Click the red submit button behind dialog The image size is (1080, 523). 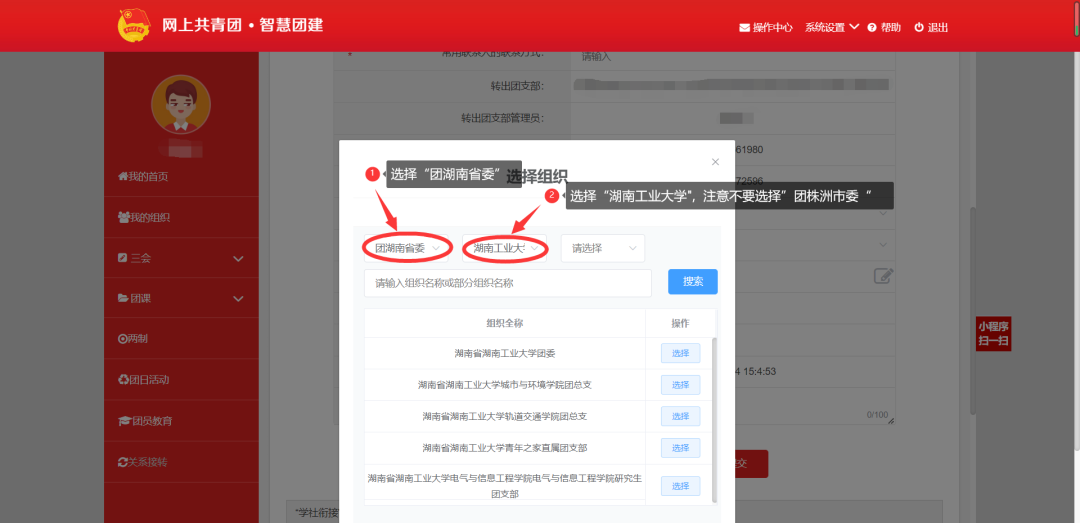tap(751, 464)
